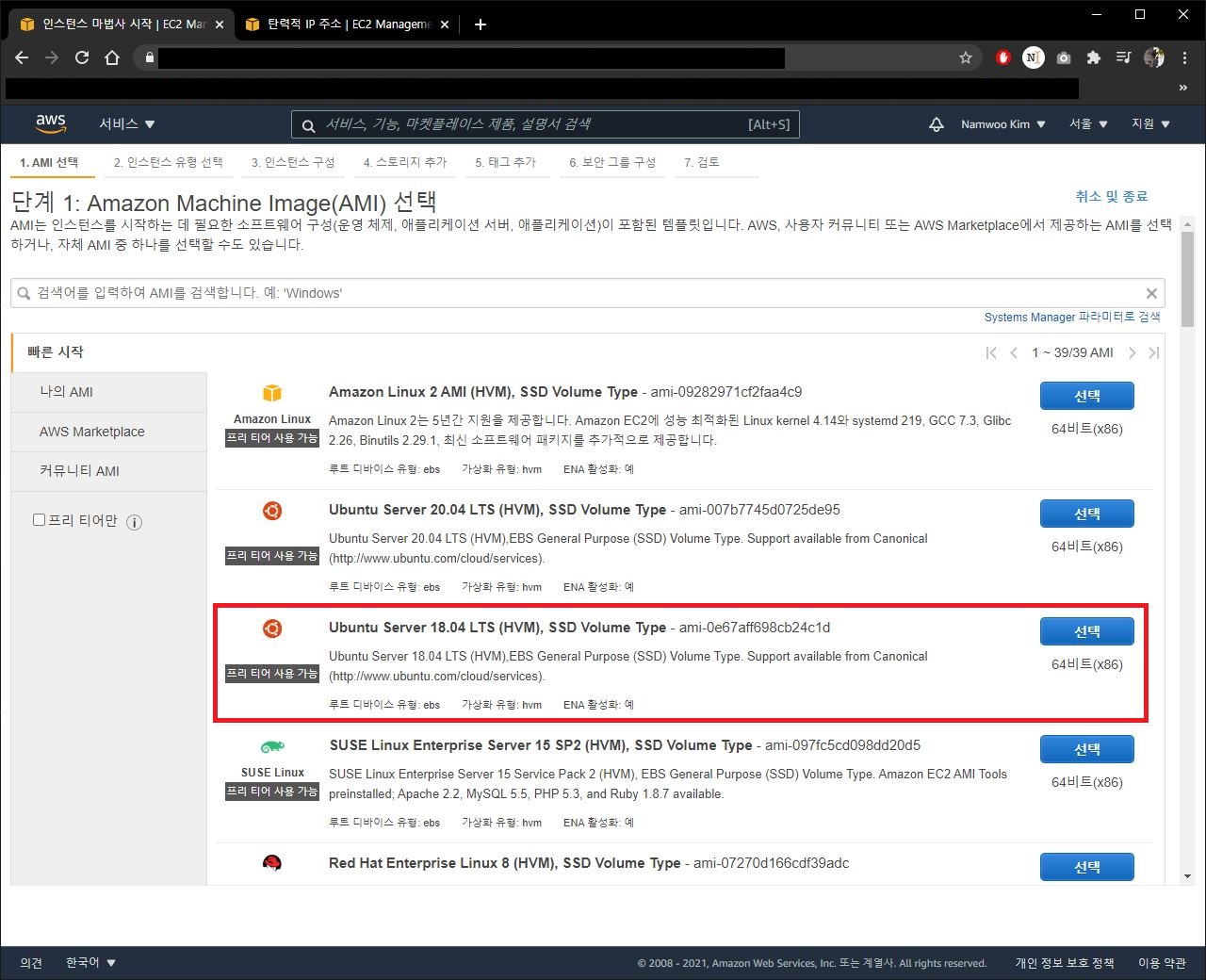Go to step 5 태그 추가

click(506, 162)
